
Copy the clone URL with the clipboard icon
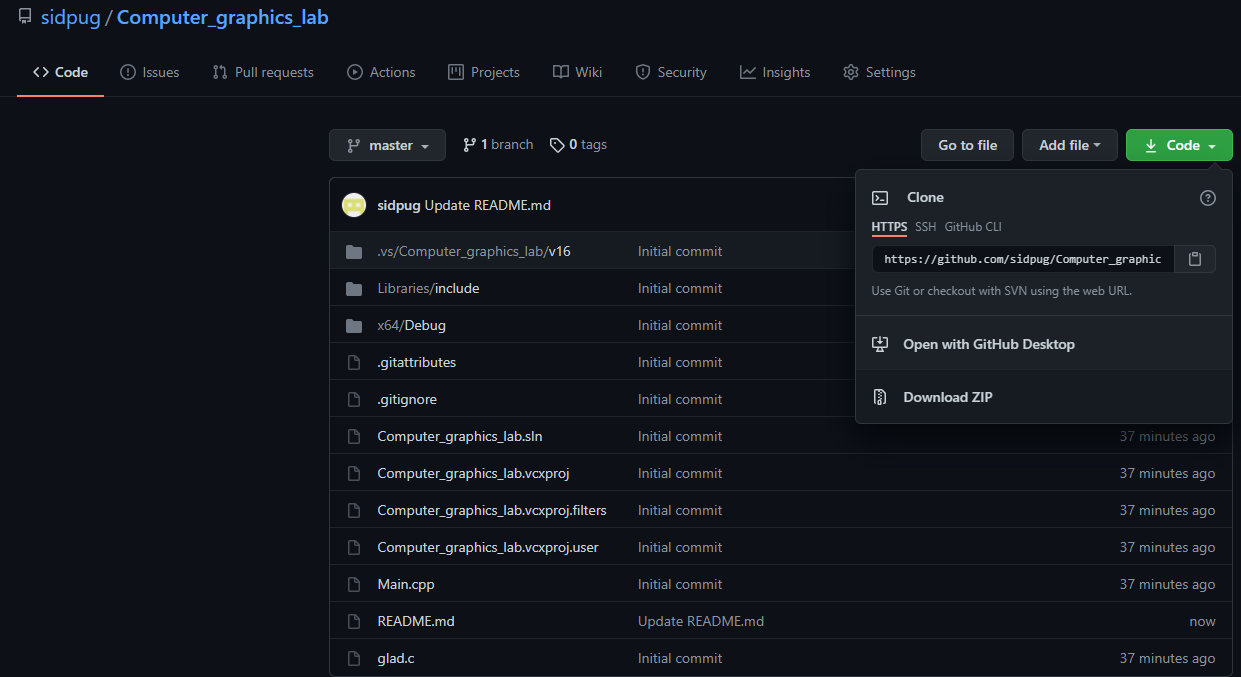(1195, 259)
